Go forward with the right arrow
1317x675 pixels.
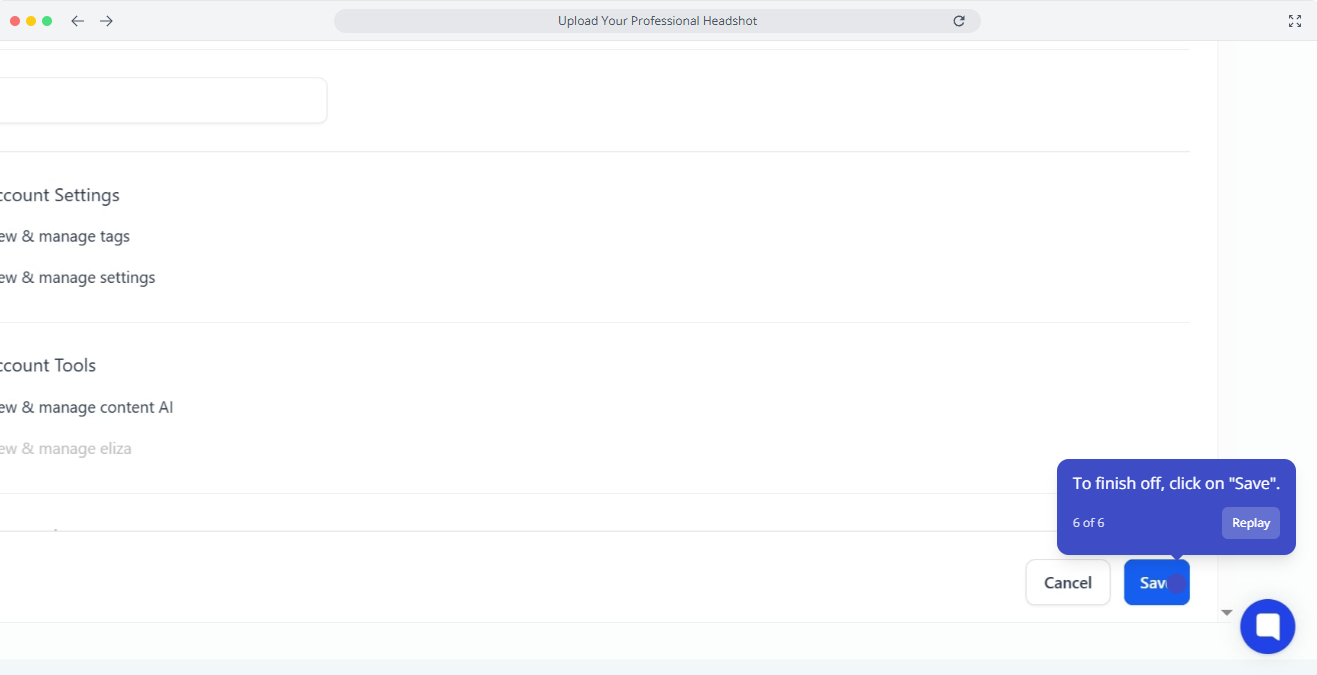[106, 21]
